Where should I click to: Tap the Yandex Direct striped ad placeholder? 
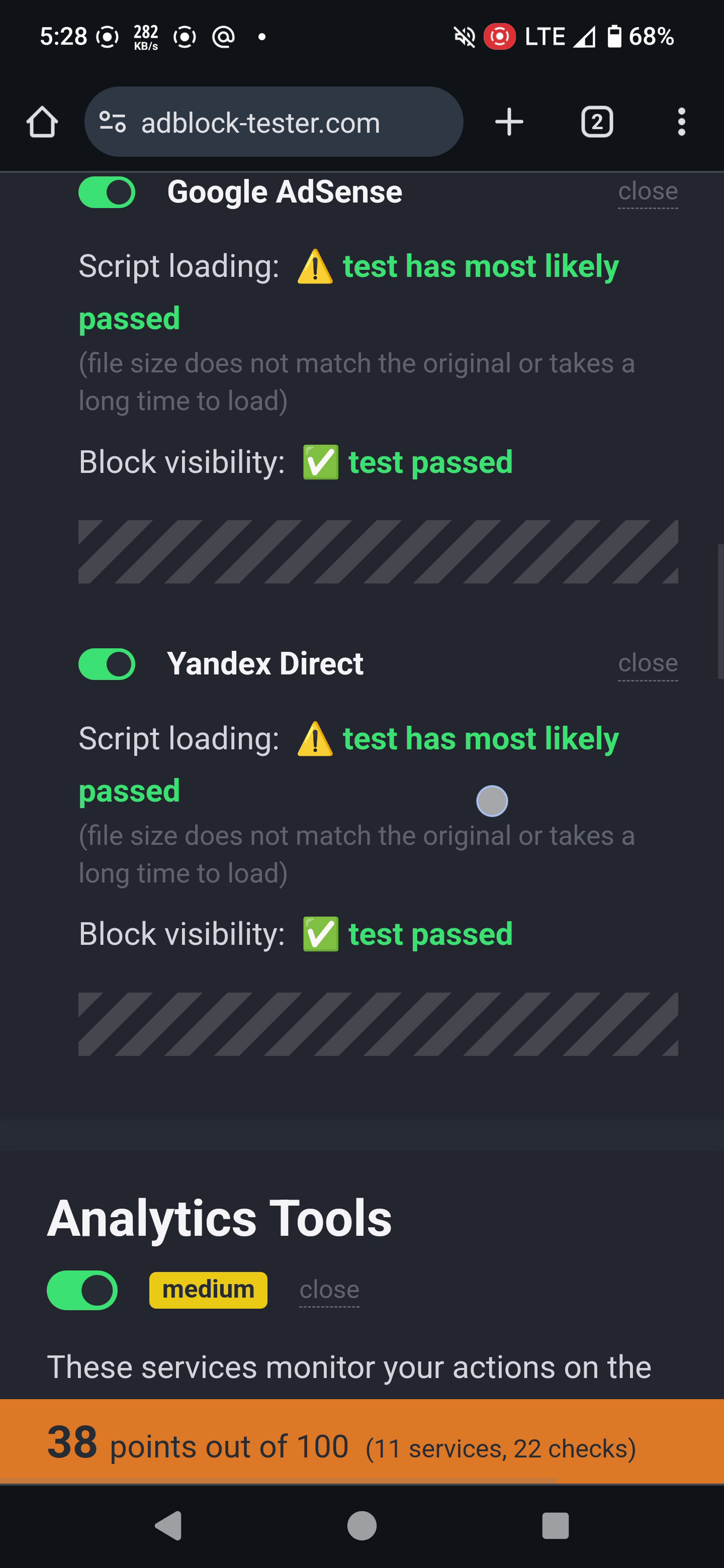click(378, 1024)
